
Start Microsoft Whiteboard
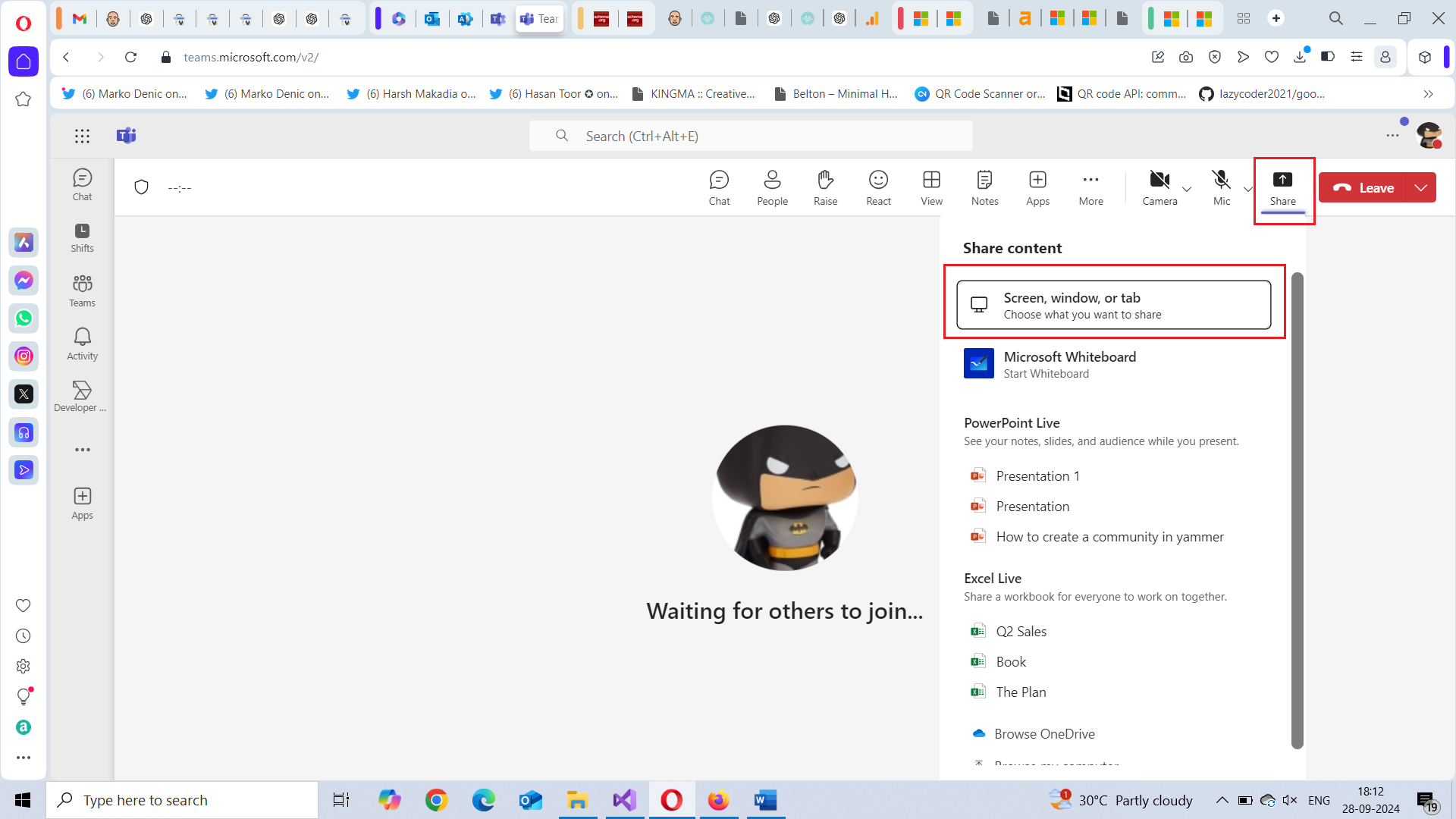[x=1113, y=364]
